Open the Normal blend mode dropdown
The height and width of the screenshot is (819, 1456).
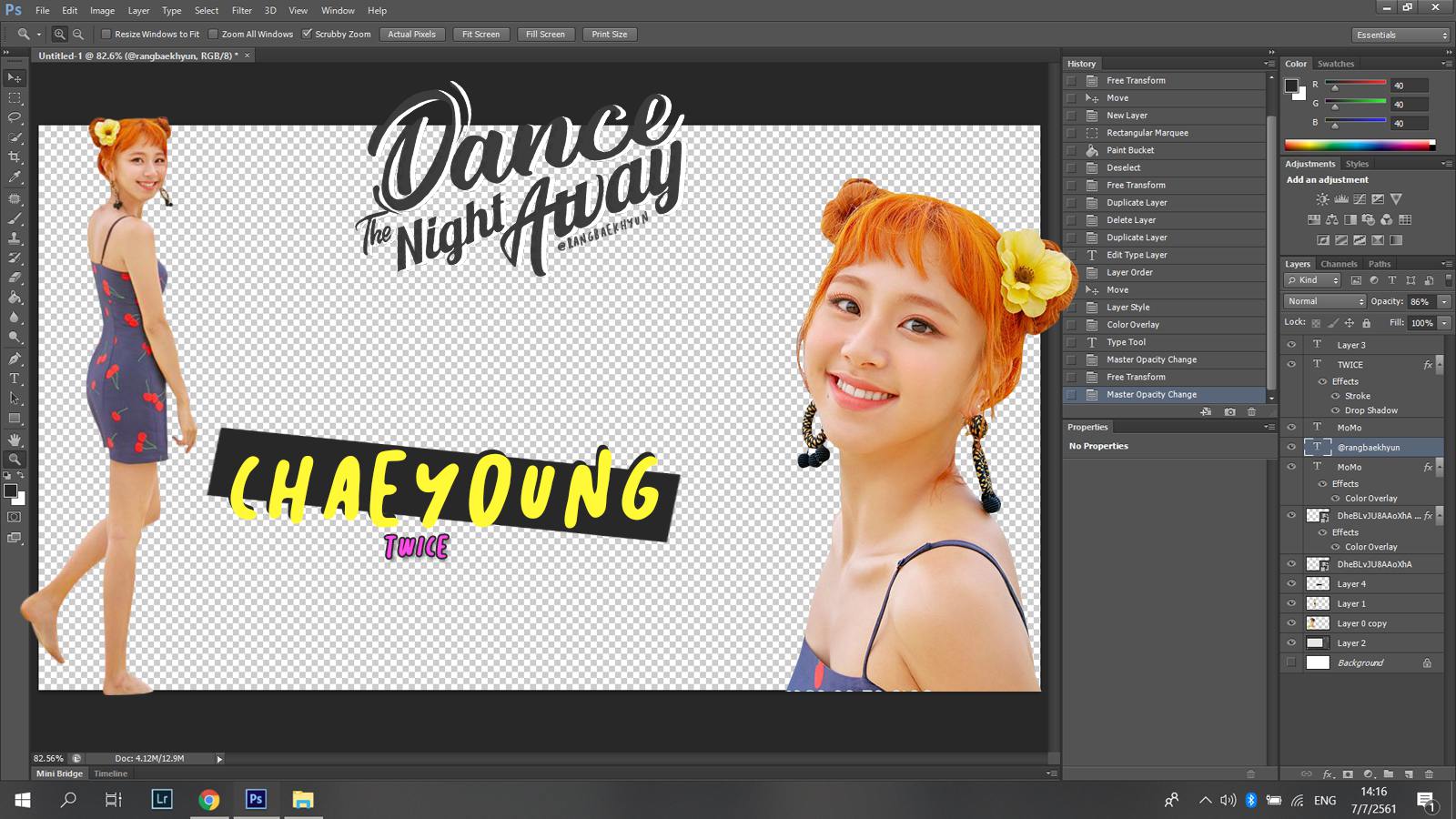point(1325,301)
